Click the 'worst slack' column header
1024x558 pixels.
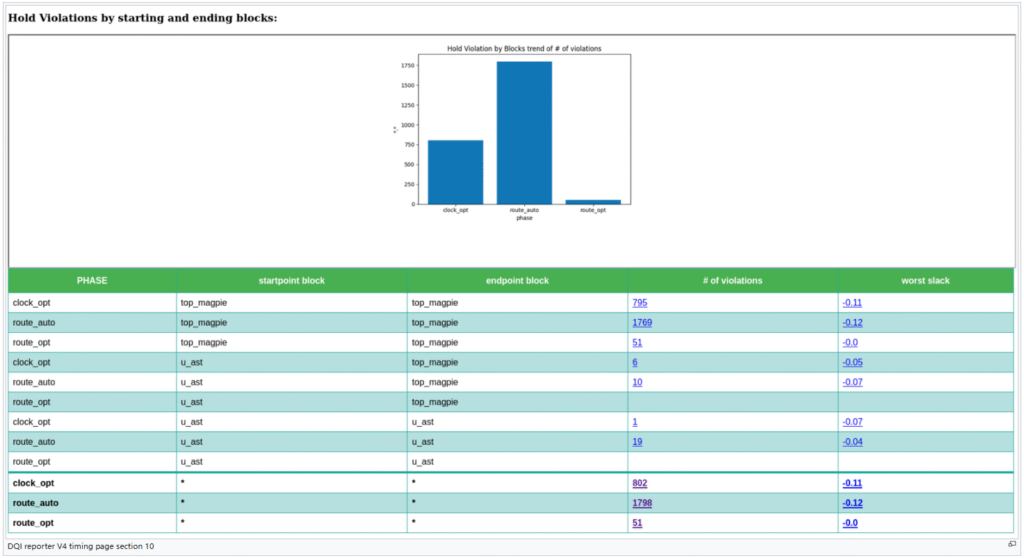(x=926, y=281)
